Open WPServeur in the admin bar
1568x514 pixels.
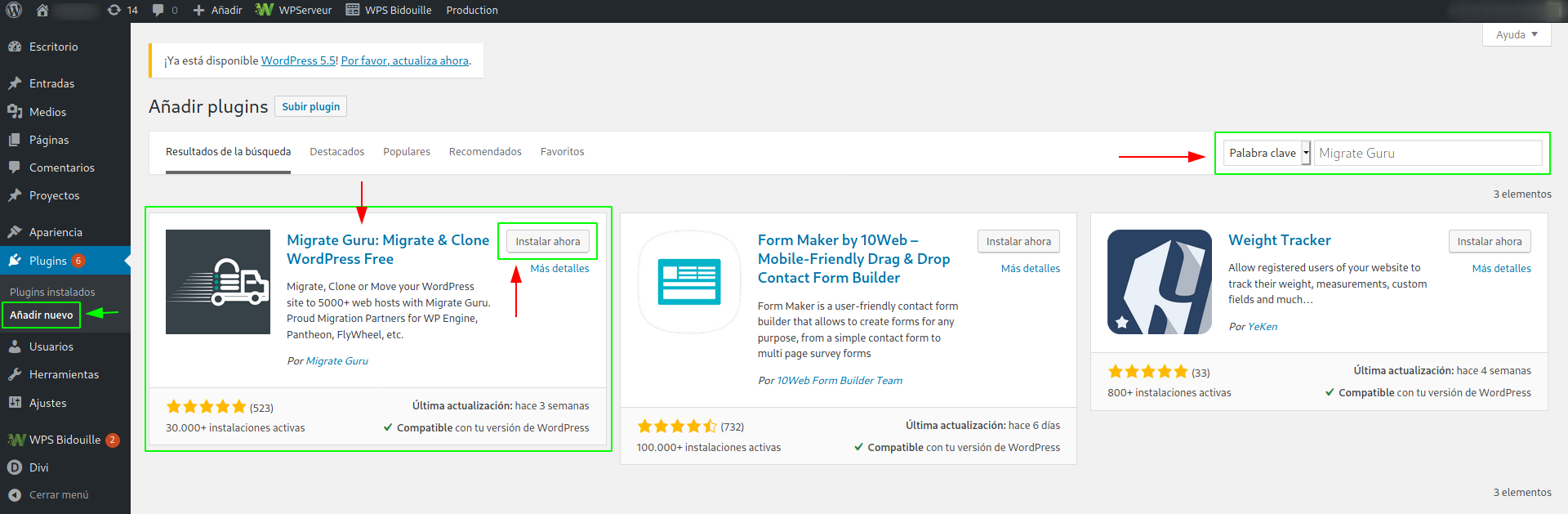tap(294, 11)
